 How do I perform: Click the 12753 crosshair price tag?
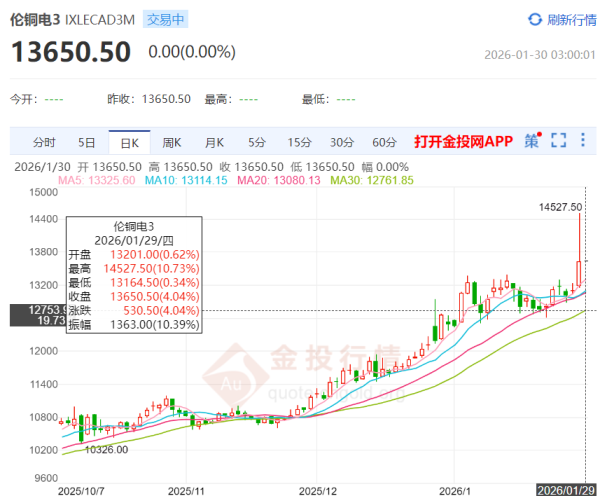click(38, 315)
